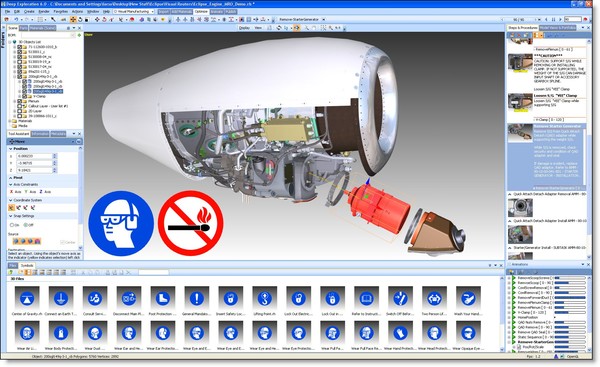Image resolution: width=600 pixels, height=367 pixels.
Task: Expand the Pivot section
Action: [x=10, y=178]
